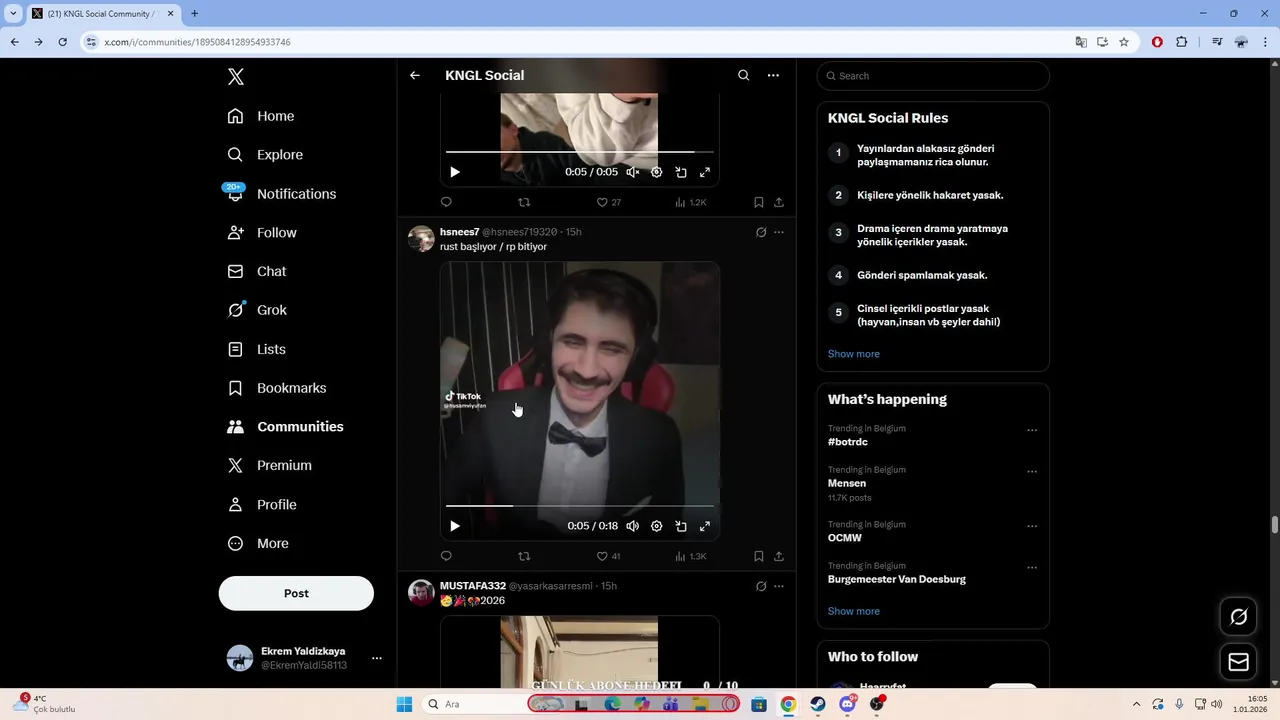Viewport: 1280px width, 720px height.
Task: View analytics for hsnees7 post (1.3K)
Action: pos(690,556)
